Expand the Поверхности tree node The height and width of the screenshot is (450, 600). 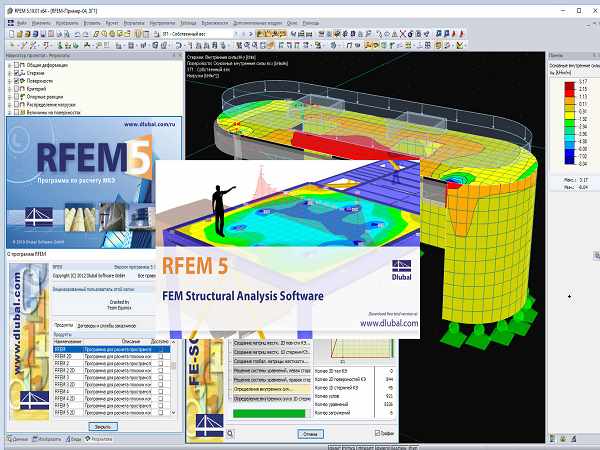10,81
